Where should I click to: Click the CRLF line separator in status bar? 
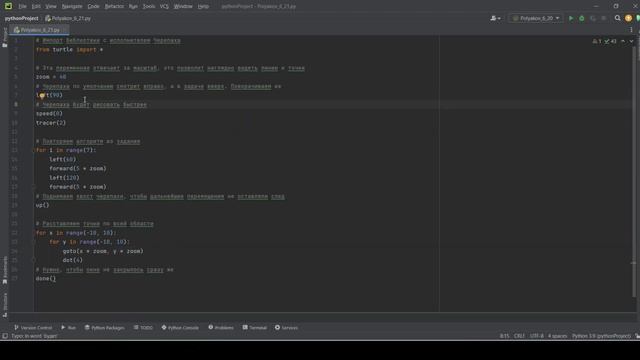(x=519, y=336)
